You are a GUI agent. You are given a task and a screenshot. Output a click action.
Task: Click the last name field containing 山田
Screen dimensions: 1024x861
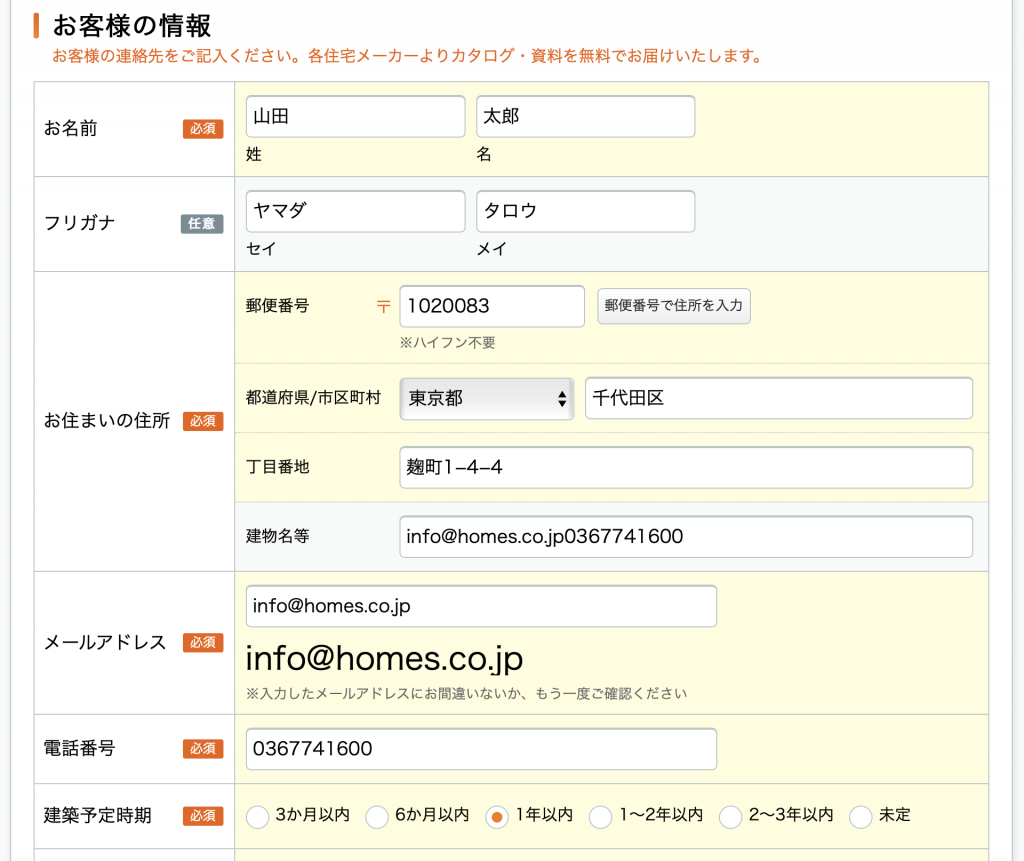pos(355,116)
